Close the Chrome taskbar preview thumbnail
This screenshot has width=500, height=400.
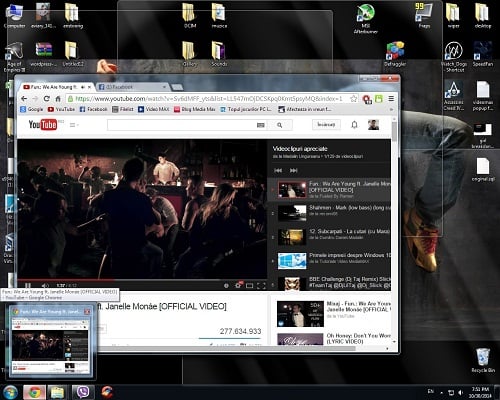[x=87, y=312]
